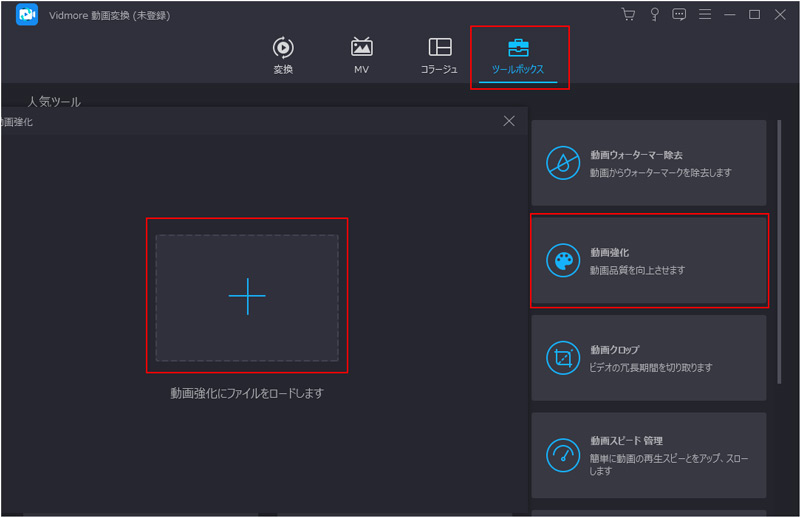Click the tool list vertical scrollbar
The height and width of the screenshot is (517, 800).
[x=779, y=252]
